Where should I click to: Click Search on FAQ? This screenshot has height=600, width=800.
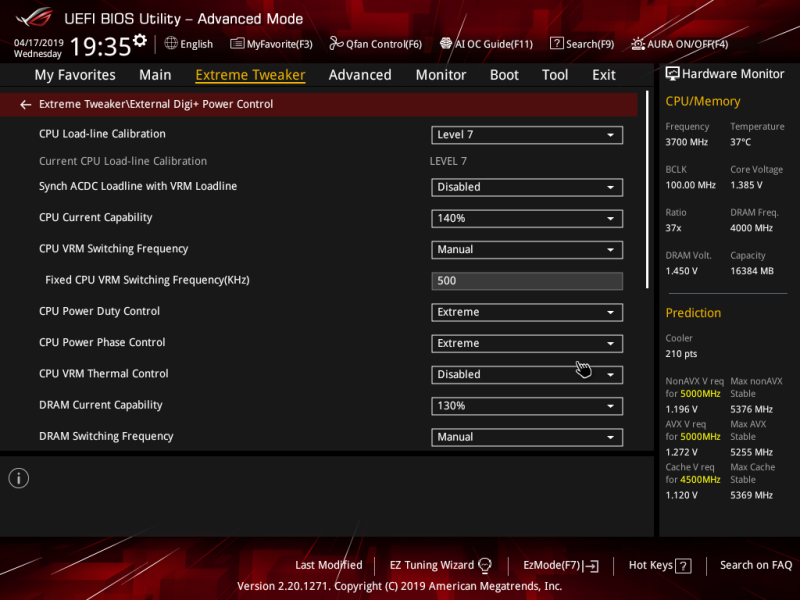(x=756, y=565)
